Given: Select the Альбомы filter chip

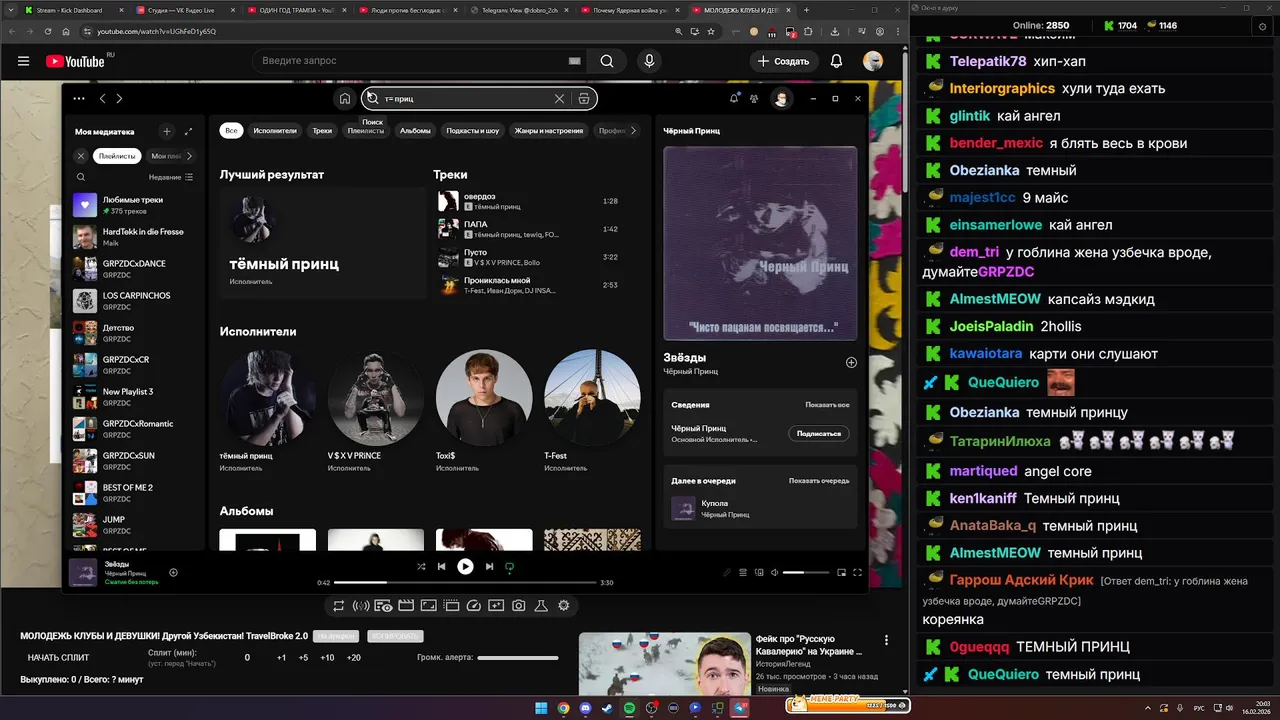Looking at the screenshot, I should (x=415, y=130).
